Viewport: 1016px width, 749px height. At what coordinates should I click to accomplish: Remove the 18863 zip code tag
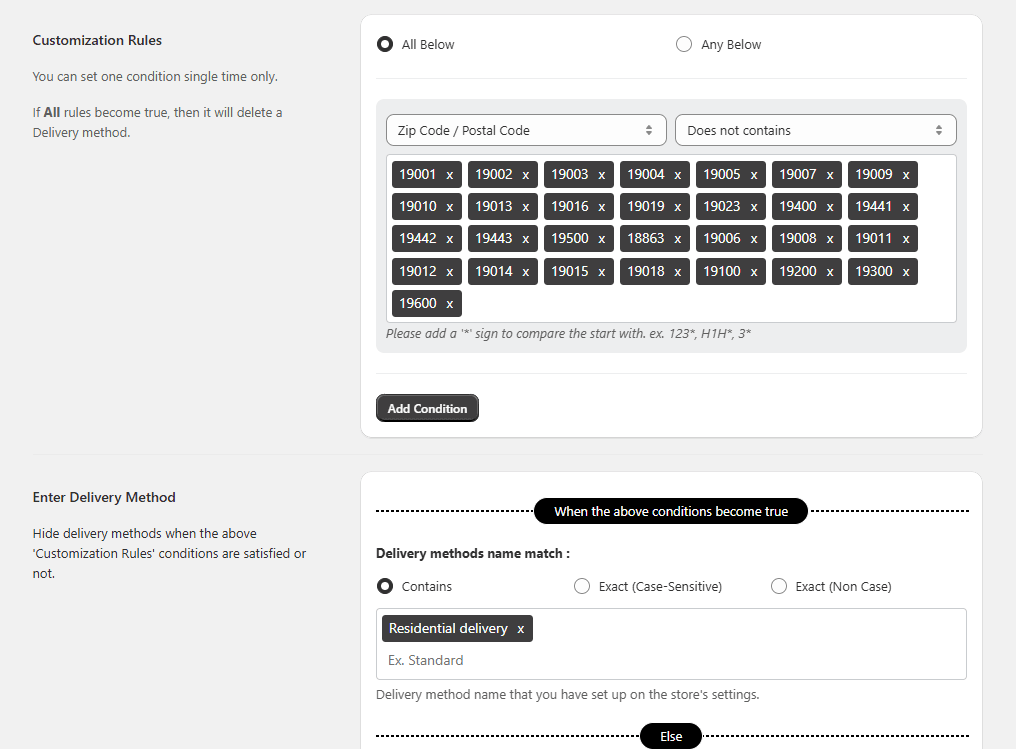pos(678,239)
